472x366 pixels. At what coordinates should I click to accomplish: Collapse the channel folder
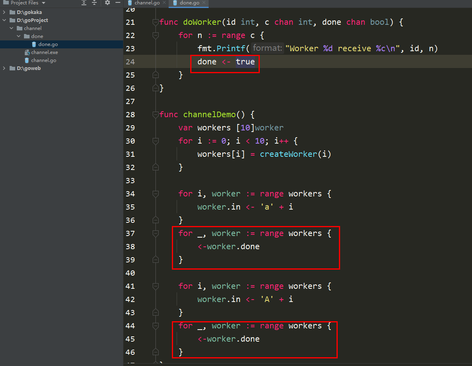tap(11, 28)
